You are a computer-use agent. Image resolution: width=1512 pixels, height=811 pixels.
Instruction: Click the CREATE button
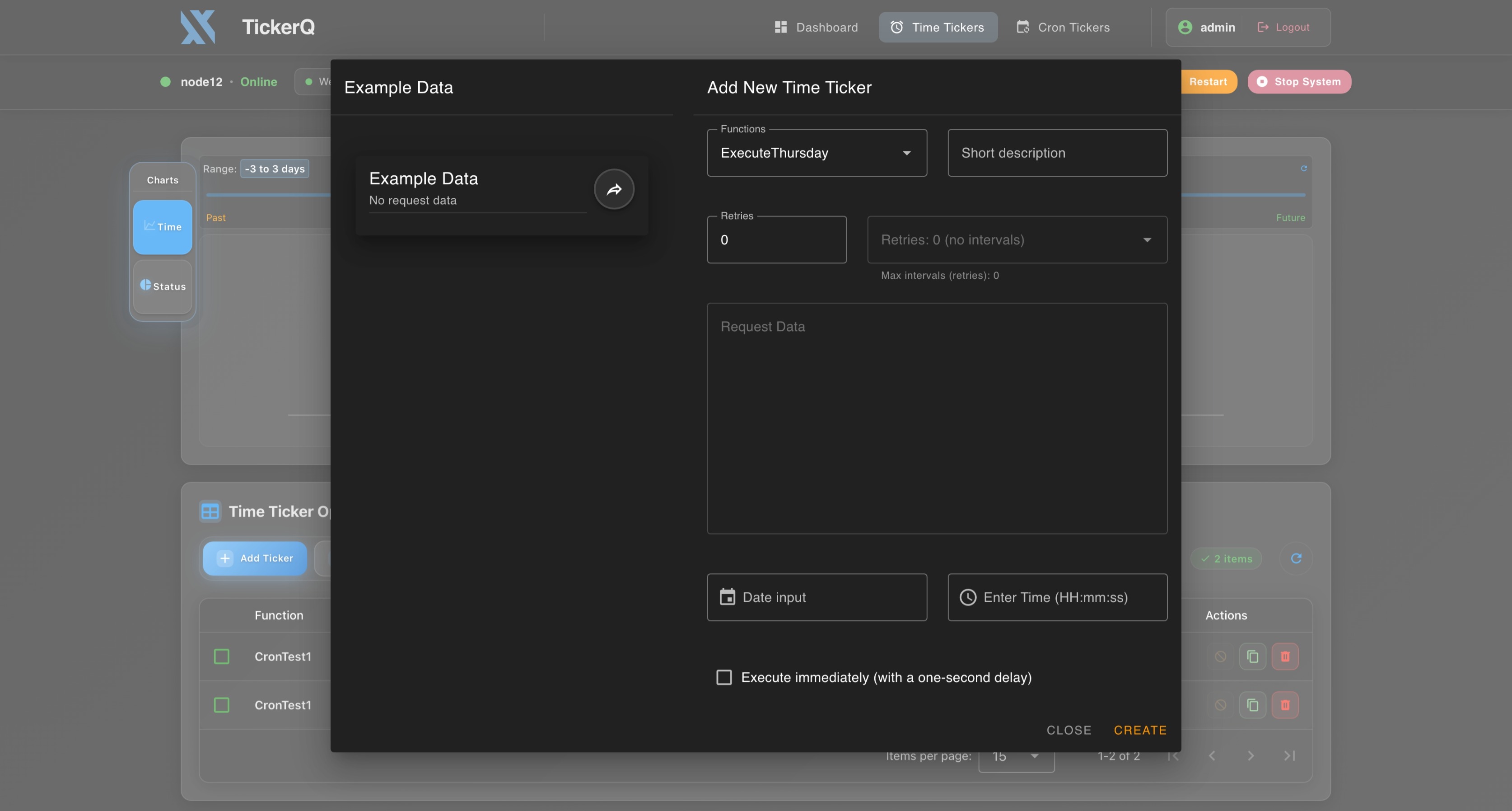coord(1140,730)
